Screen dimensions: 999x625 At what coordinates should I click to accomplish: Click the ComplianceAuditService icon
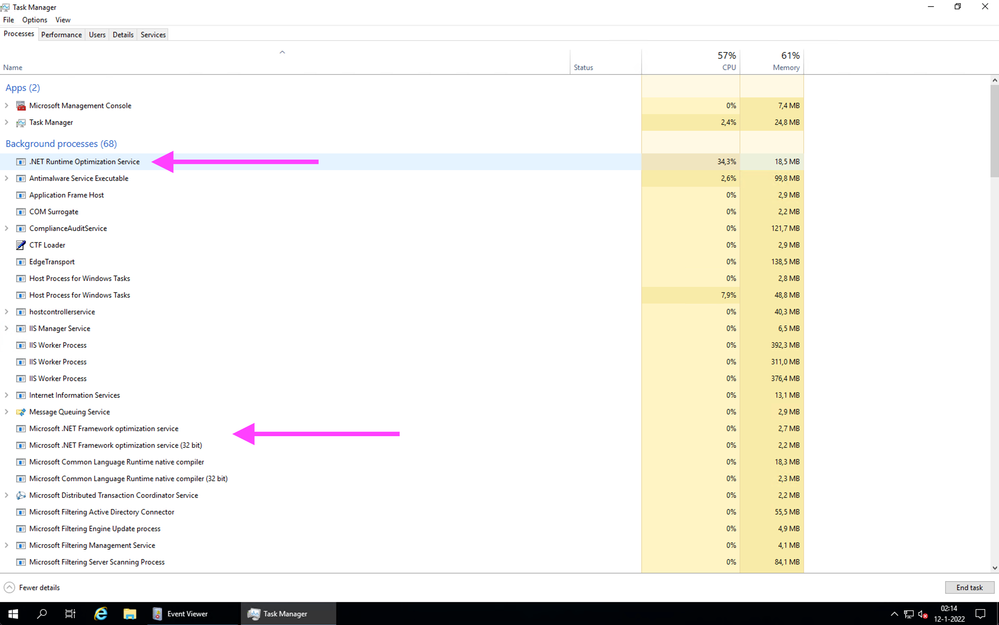[x=21, y=228]
